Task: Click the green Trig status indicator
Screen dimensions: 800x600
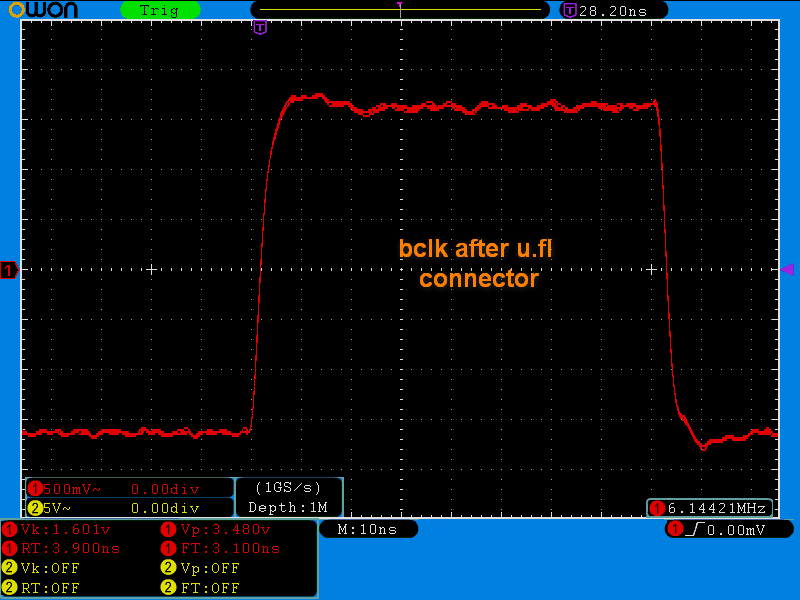Action: tap(160, 10)
